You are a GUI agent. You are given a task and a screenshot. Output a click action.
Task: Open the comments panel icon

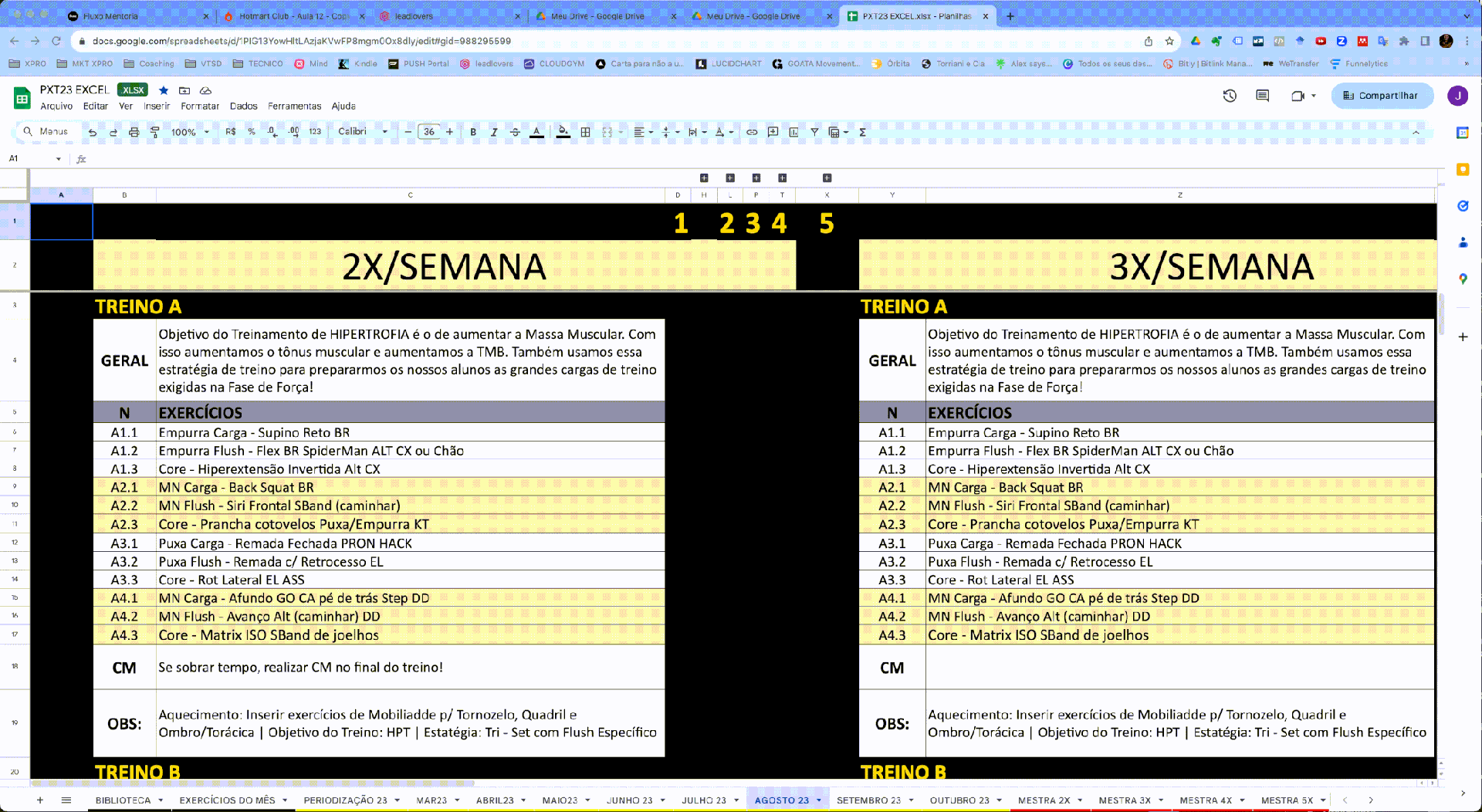pyautogui.click(x=1263, y=96)
